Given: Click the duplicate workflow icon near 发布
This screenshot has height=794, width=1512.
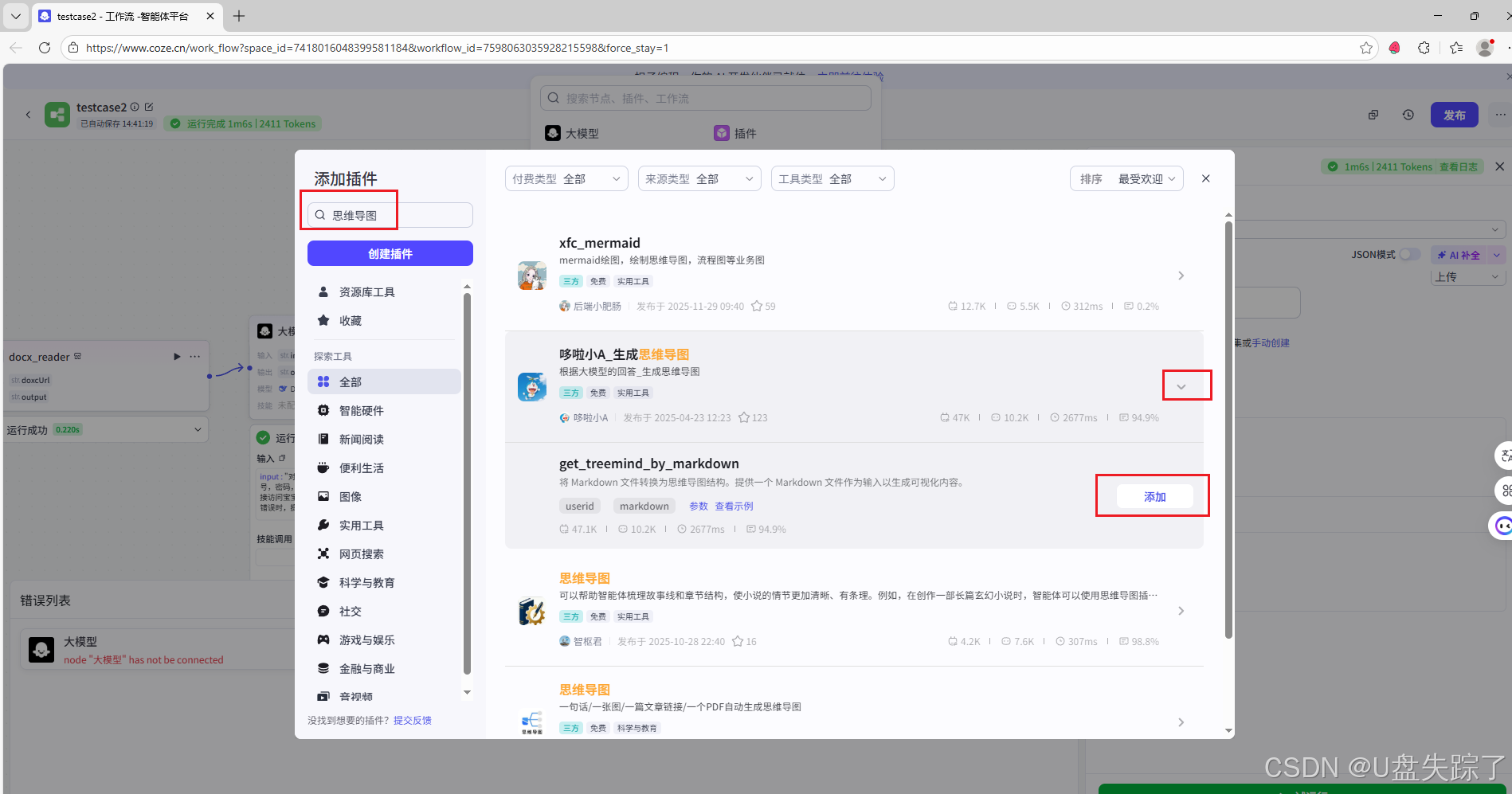Looking at the screenshot, I should (x=1373, y=115).
